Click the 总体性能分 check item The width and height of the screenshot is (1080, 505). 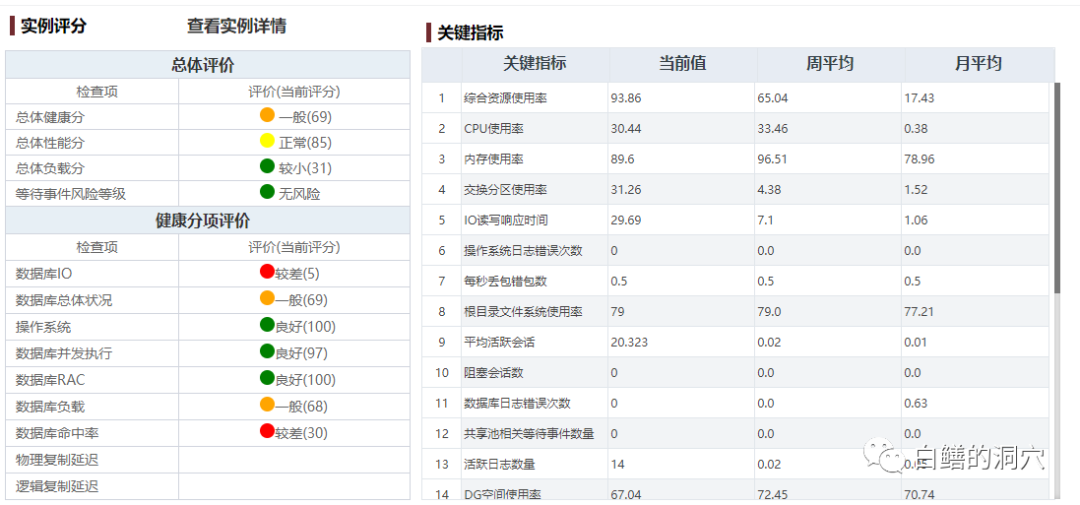point(50,143)
